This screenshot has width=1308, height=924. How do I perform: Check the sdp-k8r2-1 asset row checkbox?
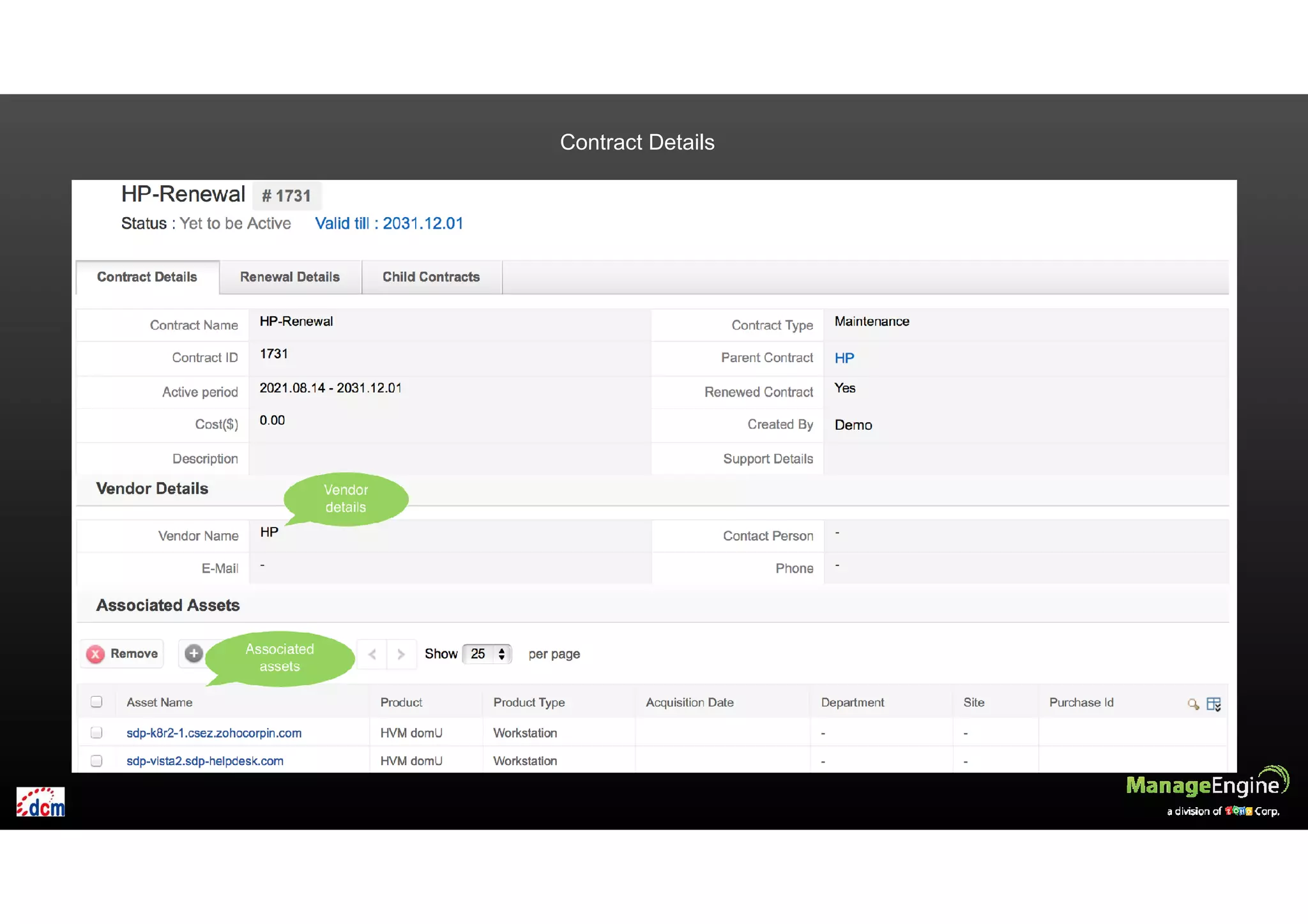pos(96,732)
